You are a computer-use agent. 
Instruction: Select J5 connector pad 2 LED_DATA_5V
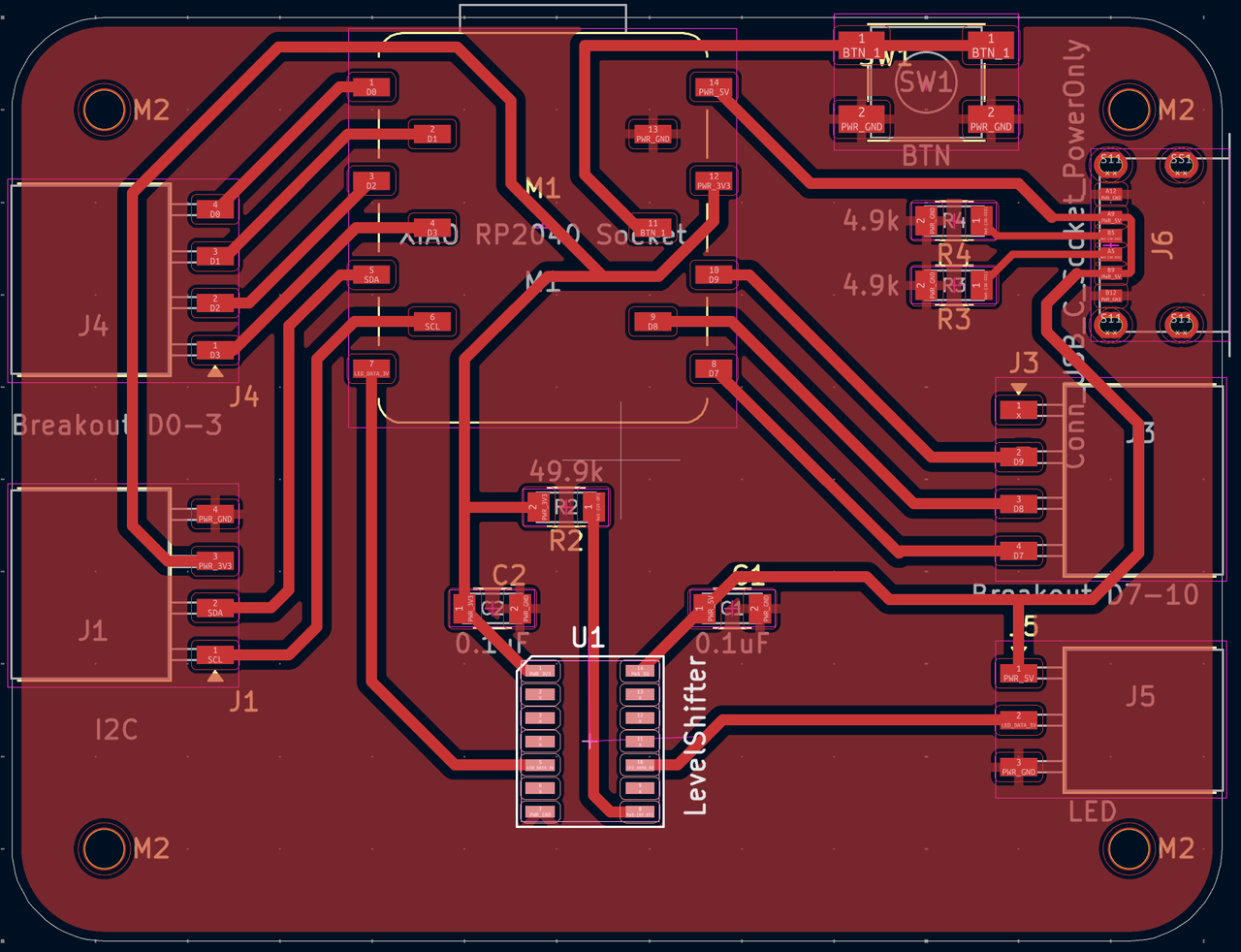[1019, 720]
